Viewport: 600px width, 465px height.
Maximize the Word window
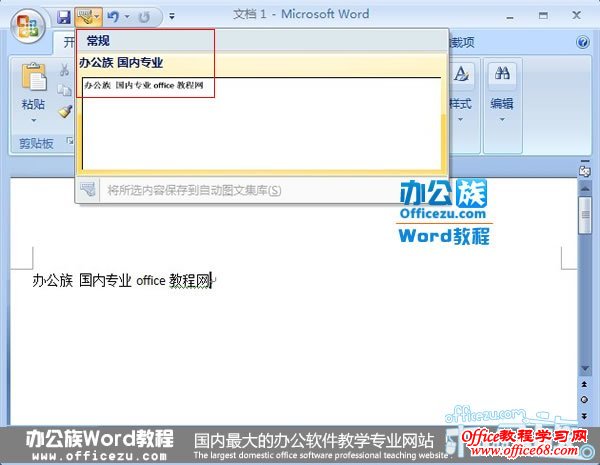[x=543, y=16]
